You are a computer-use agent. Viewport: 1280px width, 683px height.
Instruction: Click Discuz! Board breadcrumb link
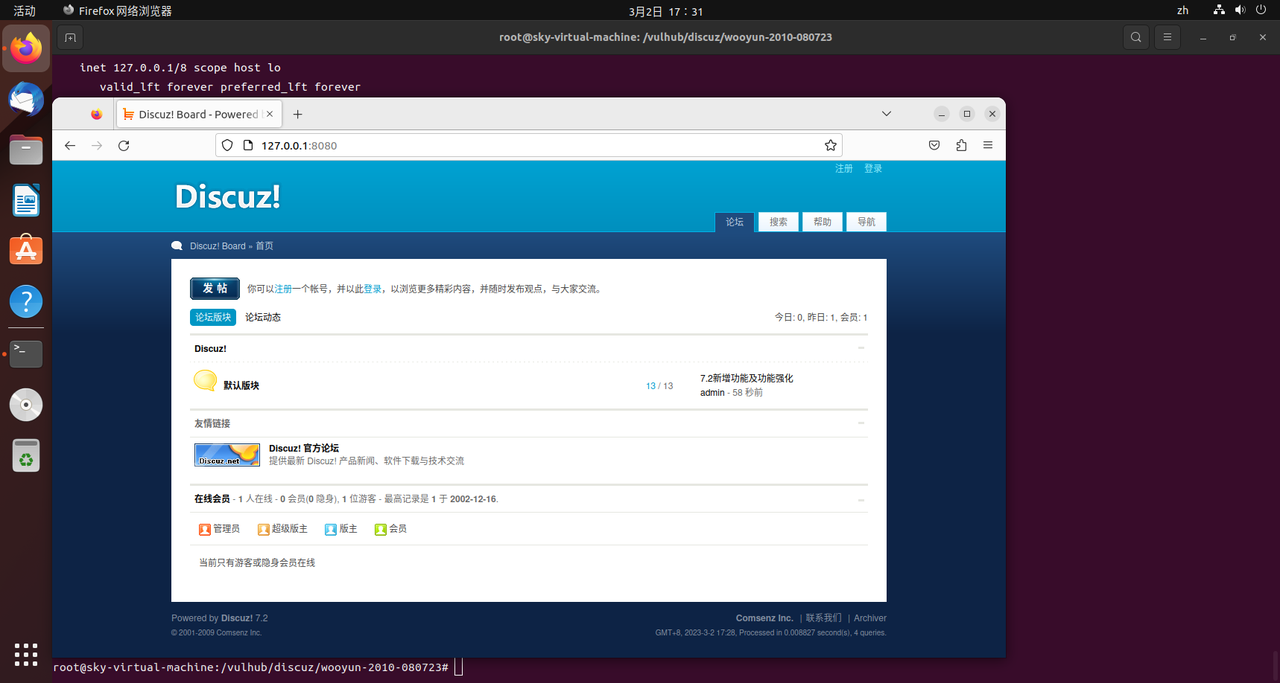tap(218, 246)
